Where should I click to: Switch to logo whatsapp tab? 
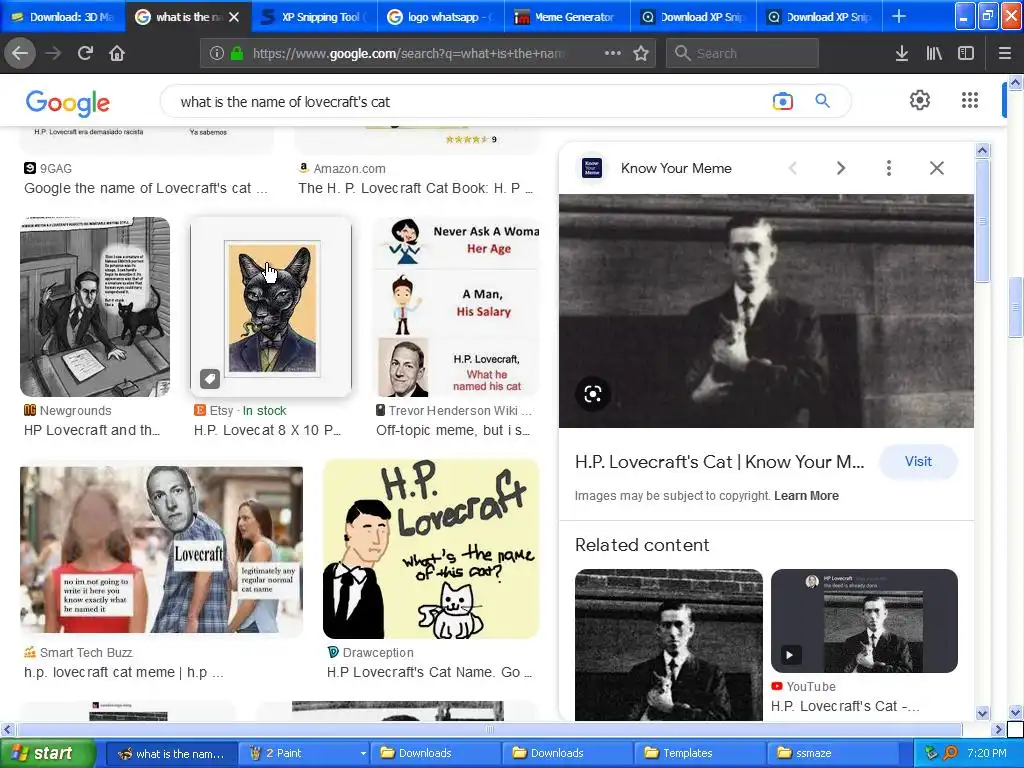coord(441,17)
